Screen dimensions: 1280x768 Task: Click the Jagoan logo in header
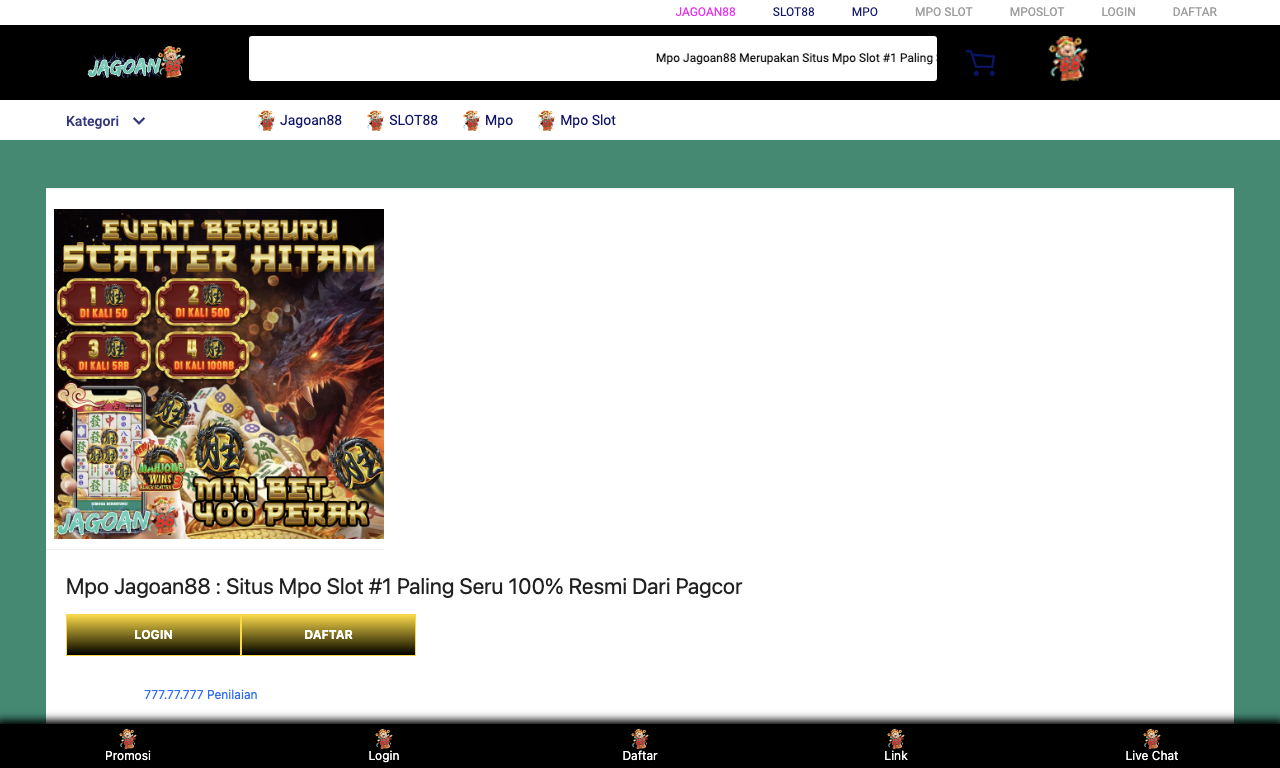click(x=136, y=63)
